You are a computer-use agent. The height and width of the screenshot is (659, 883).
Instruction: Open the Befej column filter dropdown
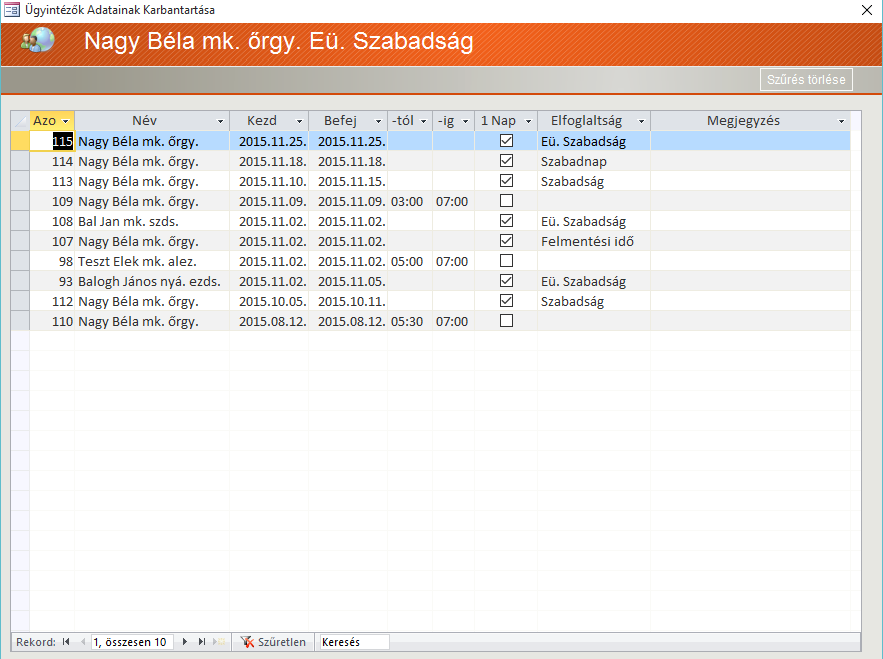tap(378, 121)
